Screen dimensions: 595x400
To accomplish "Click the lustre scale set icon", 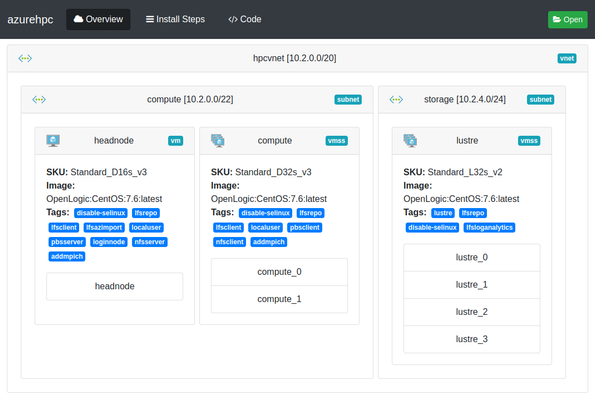I will (410, 141).
